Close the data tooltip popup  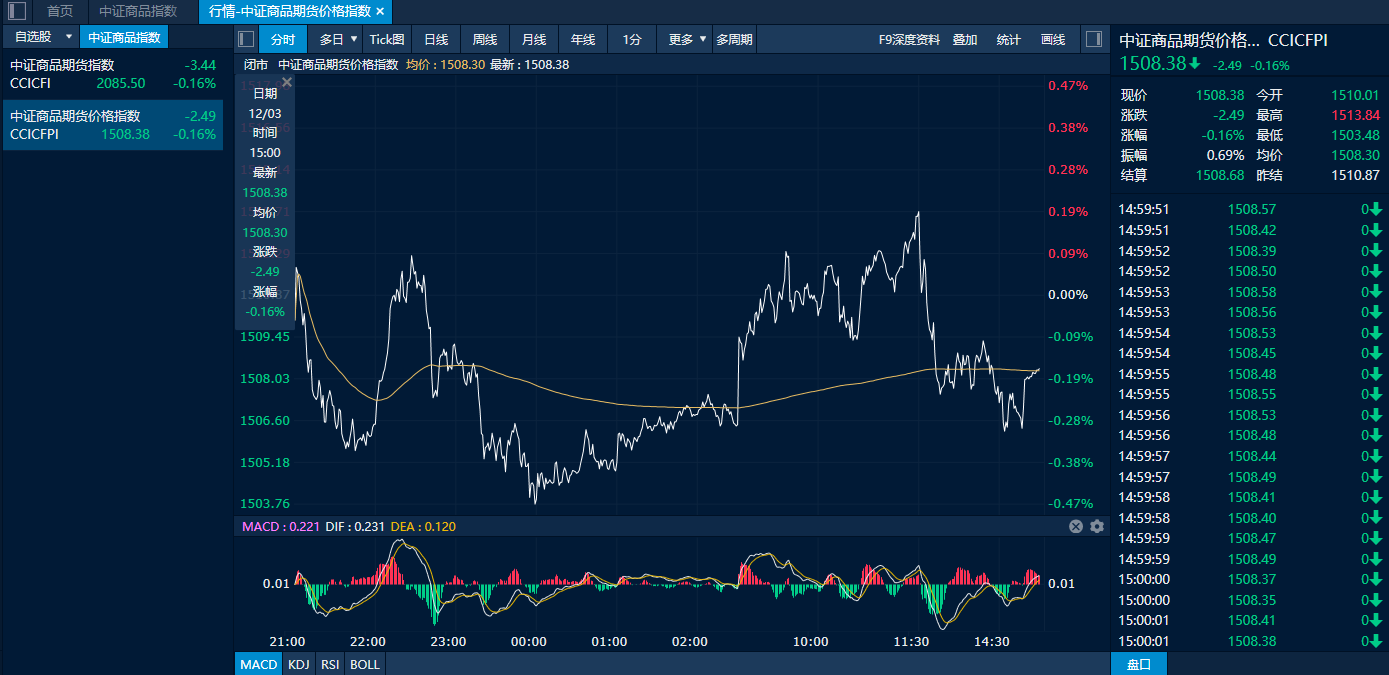point(287,83)
